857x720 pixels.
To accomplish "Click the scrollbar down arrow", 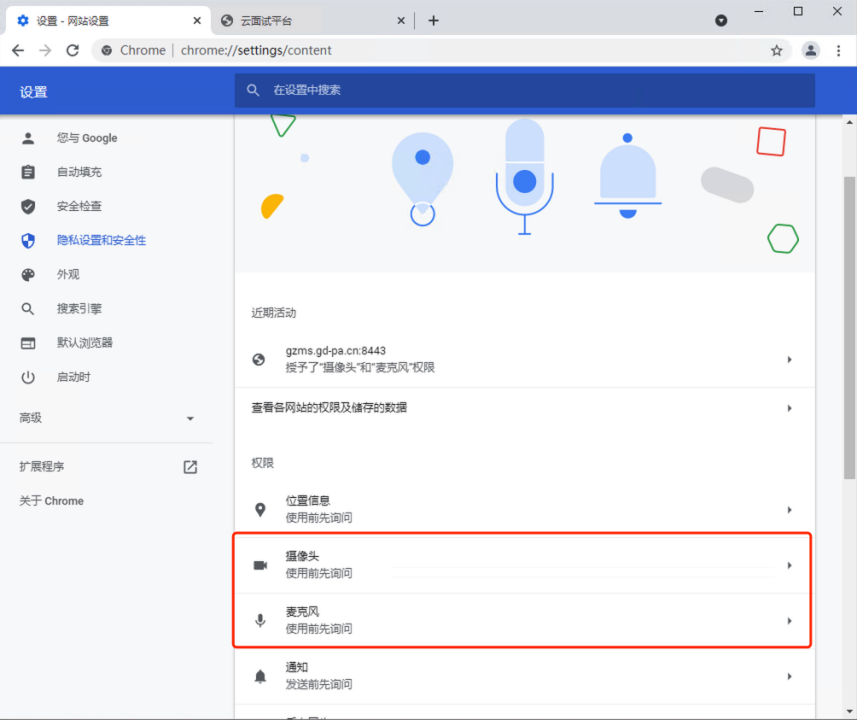I will click(x=849, y=712).
